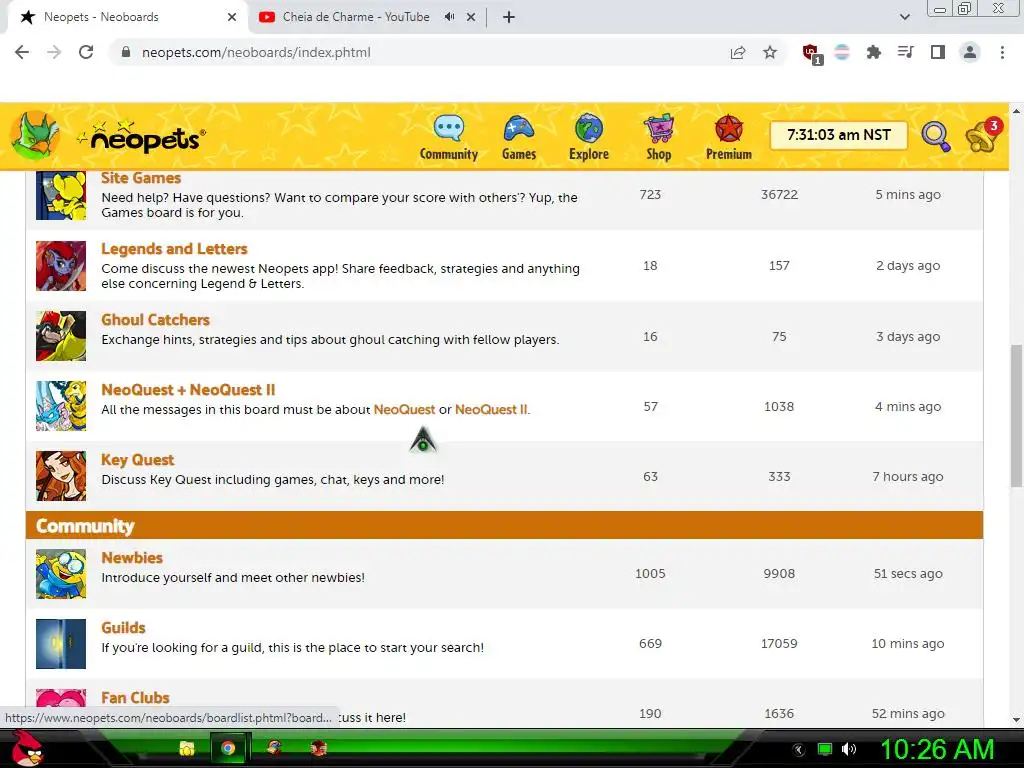Image resolution: width=1024 pixels, height=768 pixels.
Task: Click the Site Games board thumbnail
Action: click(61, 195)
